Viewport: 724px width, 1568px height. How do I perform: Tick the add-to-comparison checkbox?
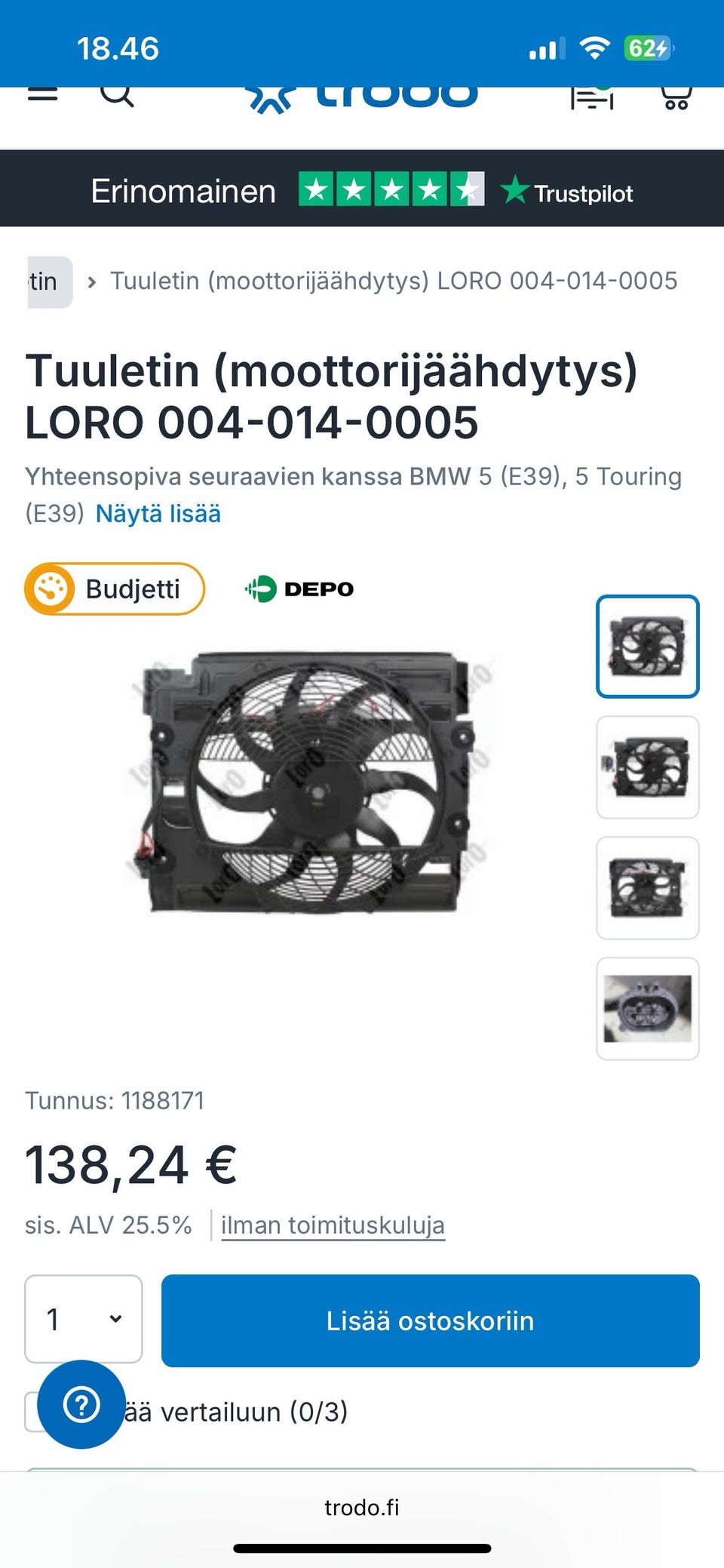point(33,1411)
